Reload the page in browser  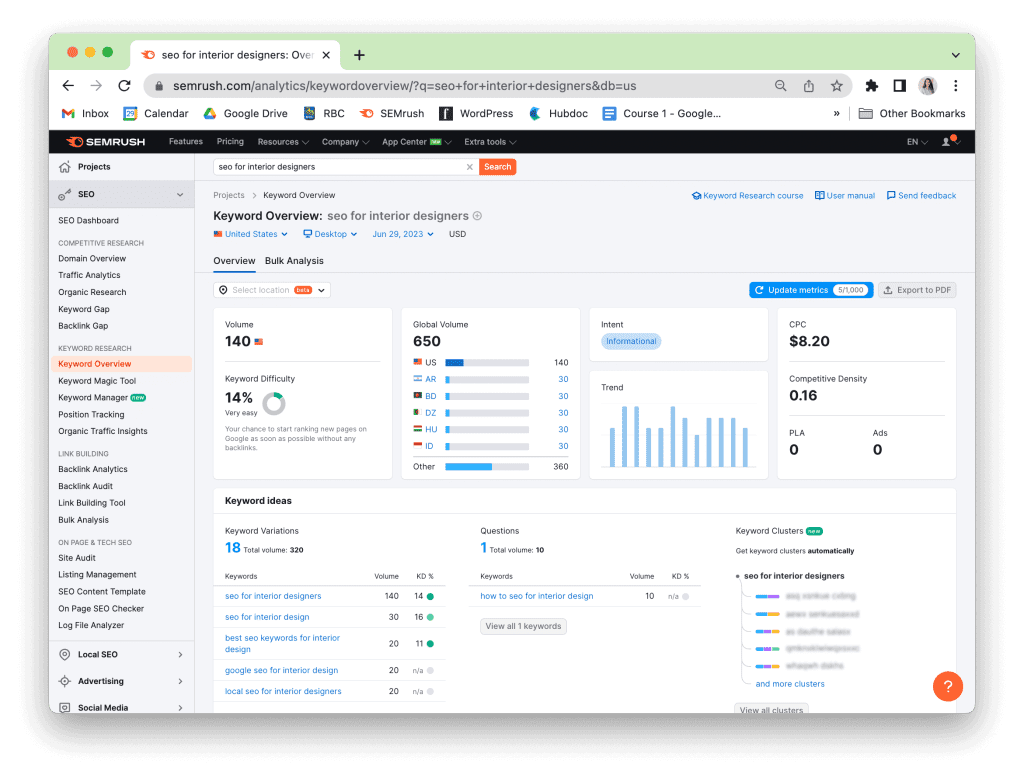(124, 86)
